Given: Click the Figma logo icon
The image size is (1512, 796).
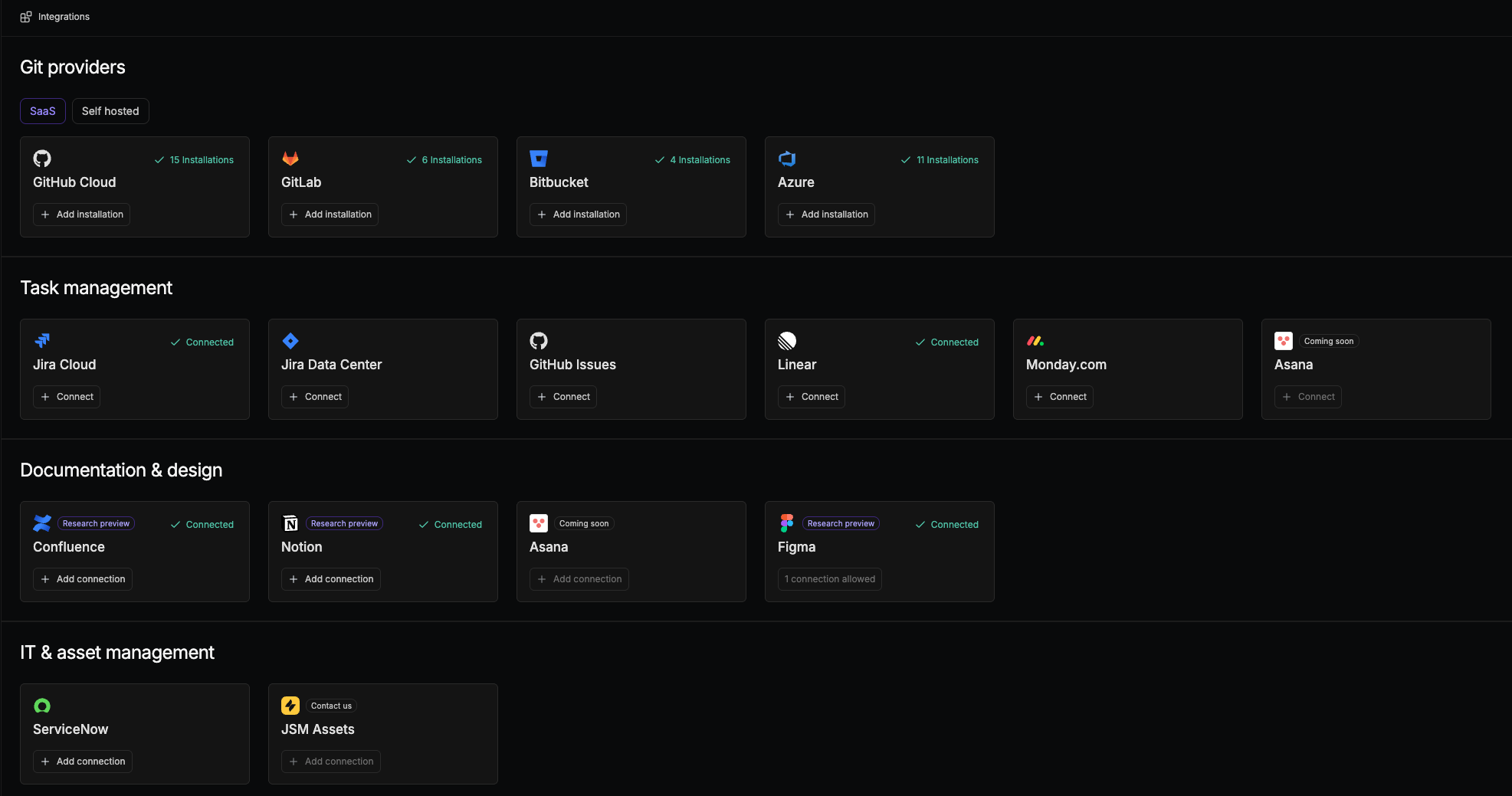Looking at the screenshot, I should pos(787,523).
